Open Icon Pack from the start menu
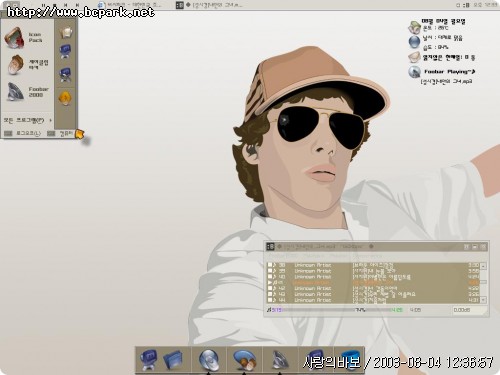Image resolution: width=500 pixels, height=375 pixels. pos(27,38)
